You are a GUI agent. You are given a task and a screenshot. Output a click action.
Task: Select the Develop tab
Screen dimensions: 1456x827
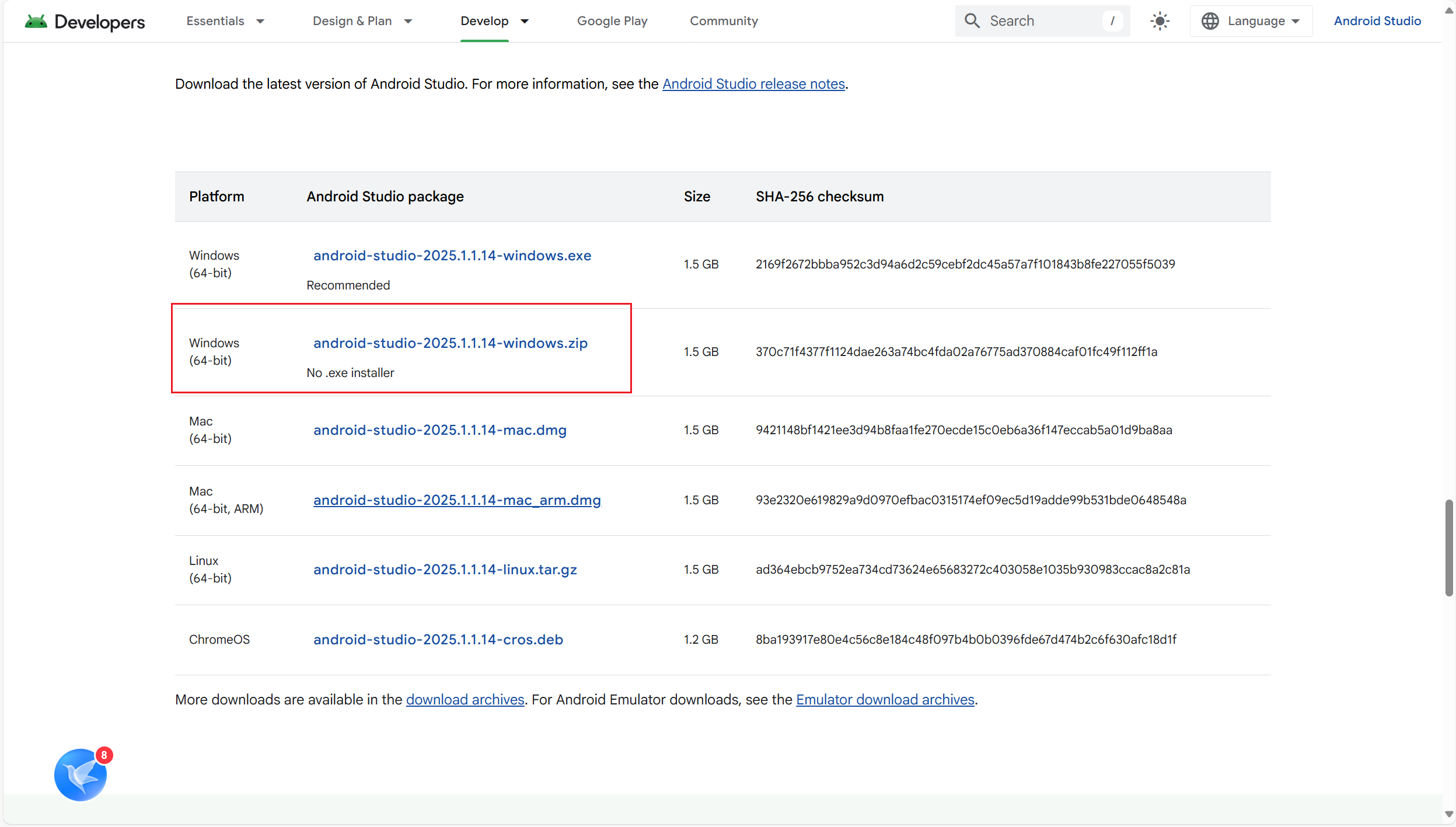pos(484,21)
